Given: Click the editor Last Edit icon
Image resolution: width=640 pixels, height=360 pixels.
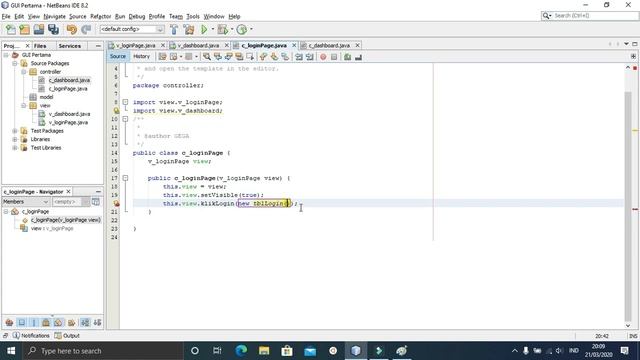Looking at the screenshot, I should point(162,57).
